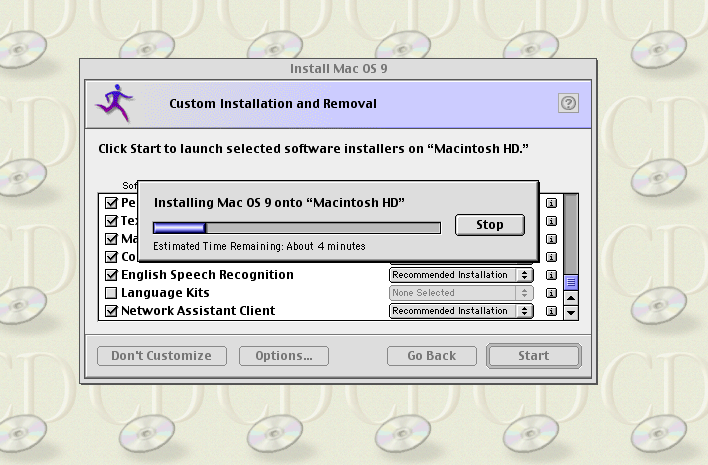The image size is (708, 465).
Task: Click the info icon directly above English Speech Recognition's
Action: 550,257
